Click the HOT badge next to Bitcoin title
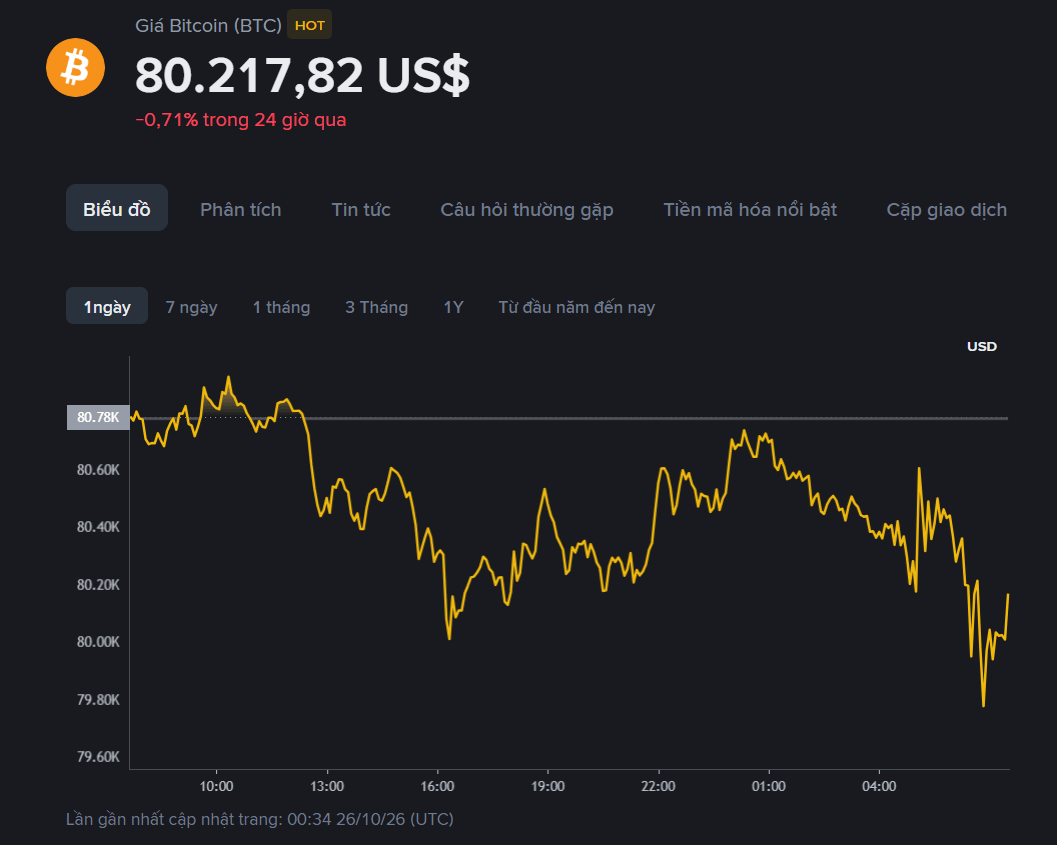Image resolution: width=1057 pixels, height=845 pixels. pos(309,26)
